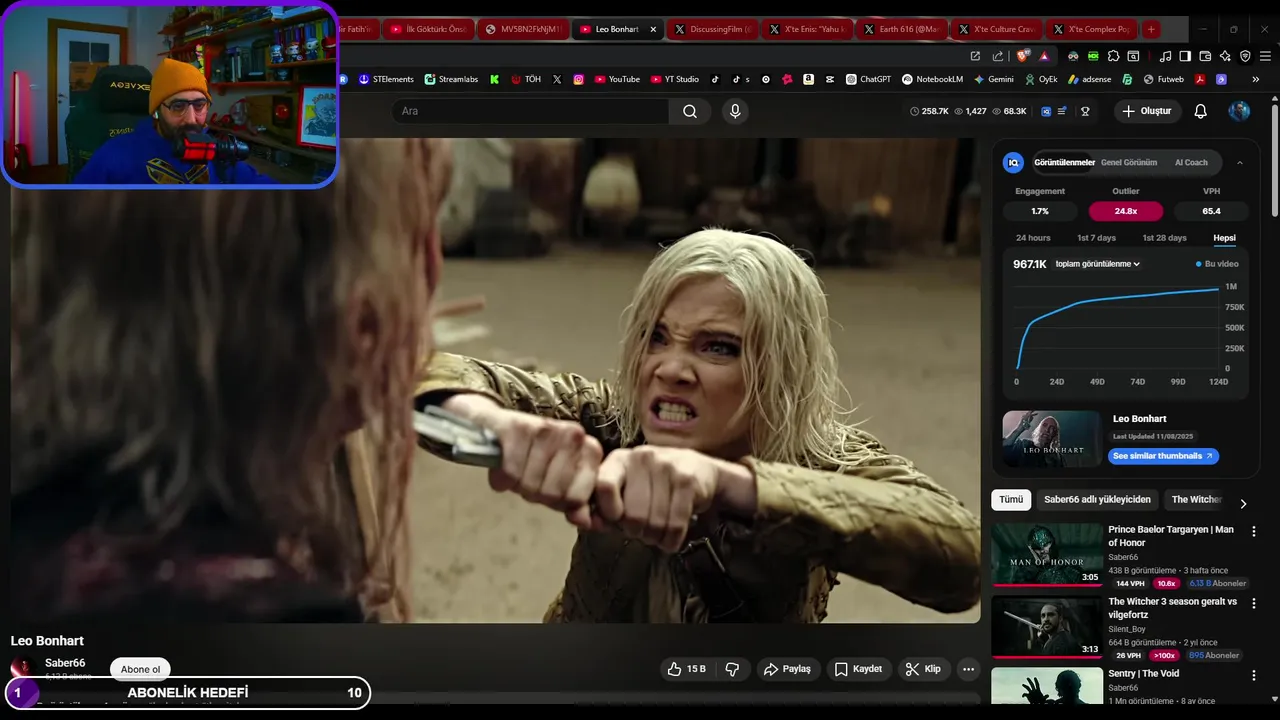Open the STElements bookmark
The width and height of the screenshot is (1280, 720).
tap(386, 79)
